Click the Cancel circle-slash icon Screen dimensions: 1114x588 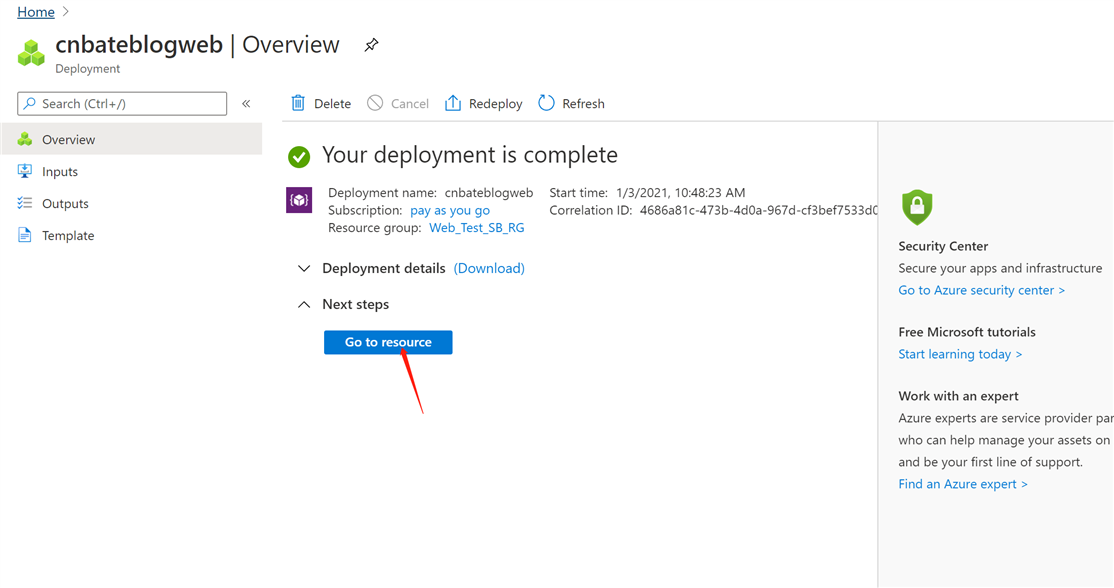(x=375, y=103)
